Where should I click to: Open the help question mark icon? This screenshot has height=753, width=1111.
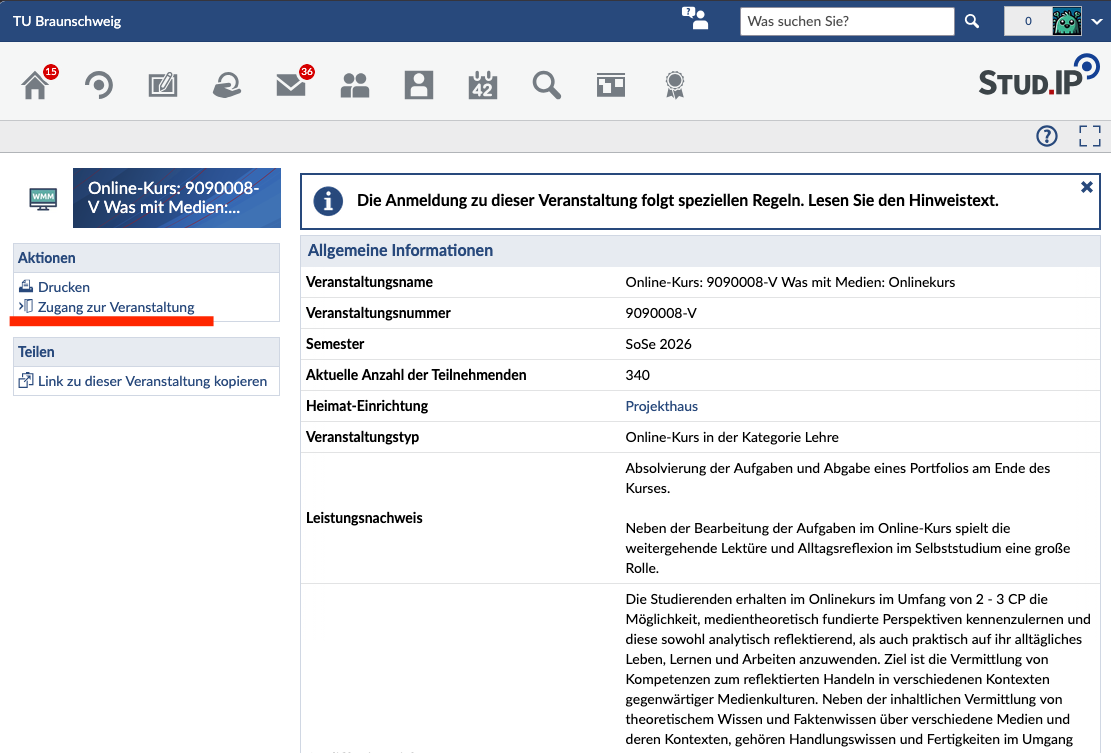(x=1047, y=136)
